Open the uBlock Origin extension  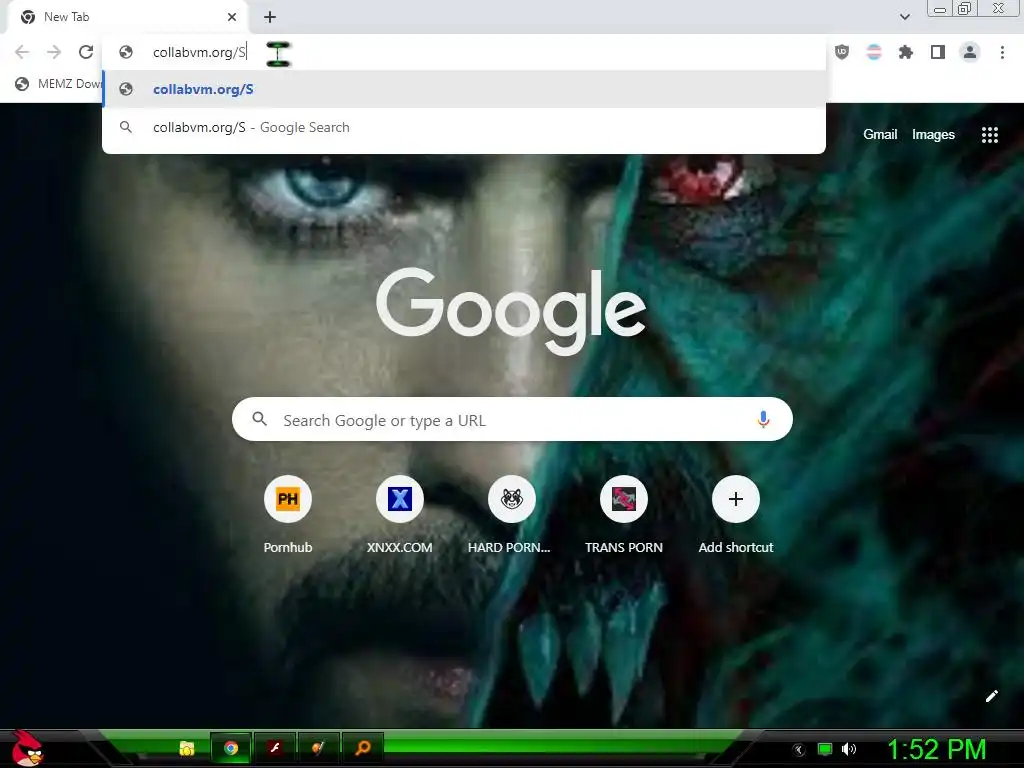(x=842, y=52)
